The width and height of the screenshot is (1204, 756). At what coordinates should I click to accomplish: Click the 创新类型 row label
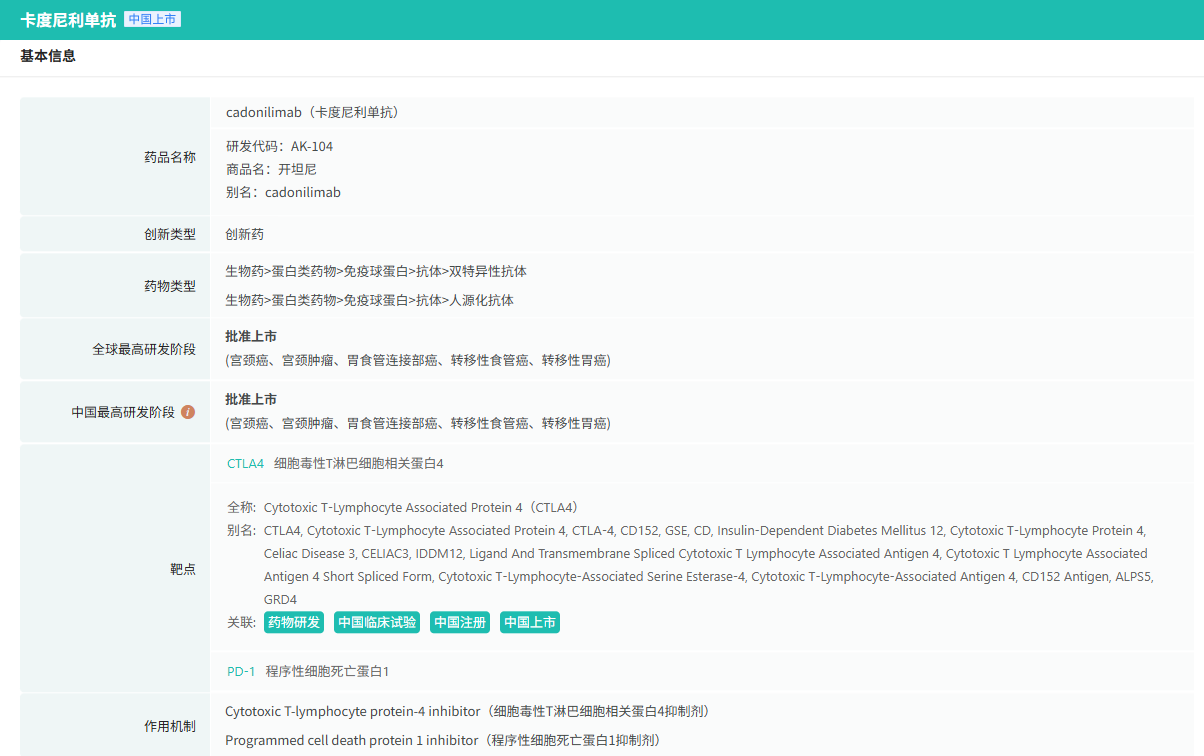pyautogui.click(x=170, y=234)
